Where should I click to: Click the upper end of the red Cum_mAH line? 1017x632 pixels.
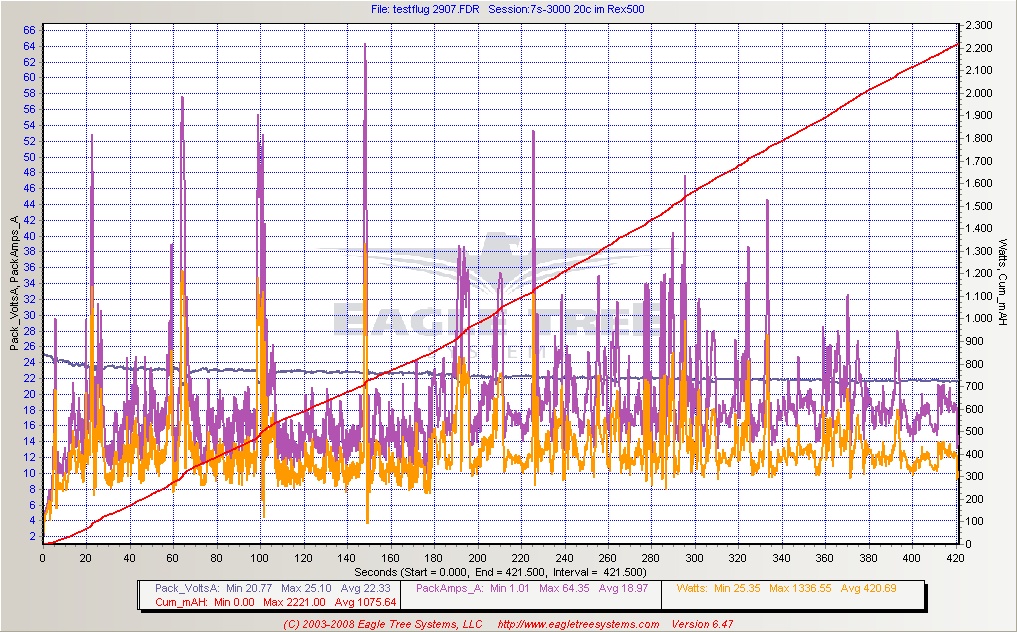(957, 45)
